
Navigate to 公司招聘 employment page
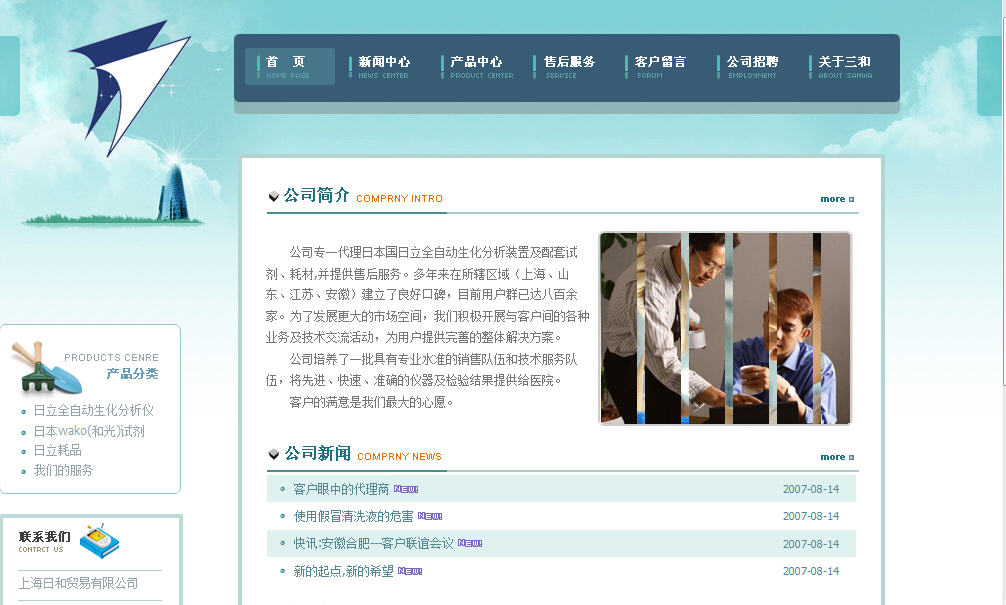point(752,67)
